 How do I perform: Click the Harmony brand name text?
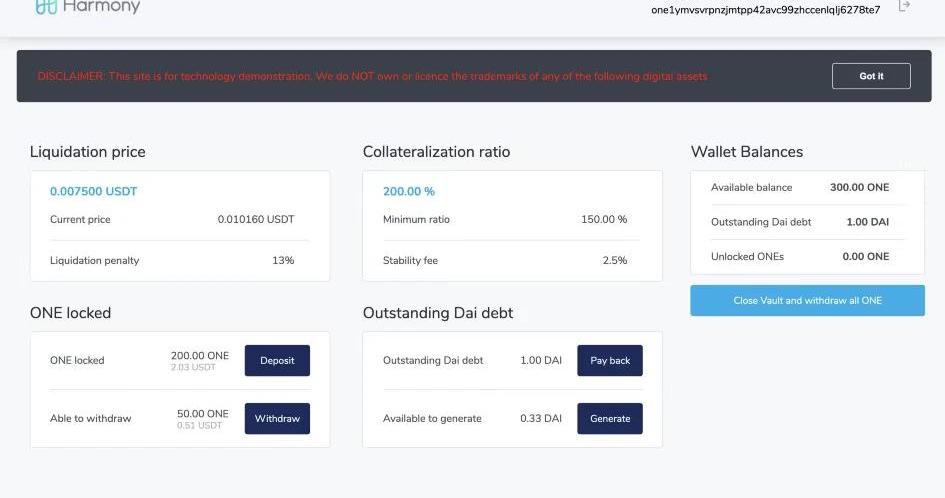[101, 7]
